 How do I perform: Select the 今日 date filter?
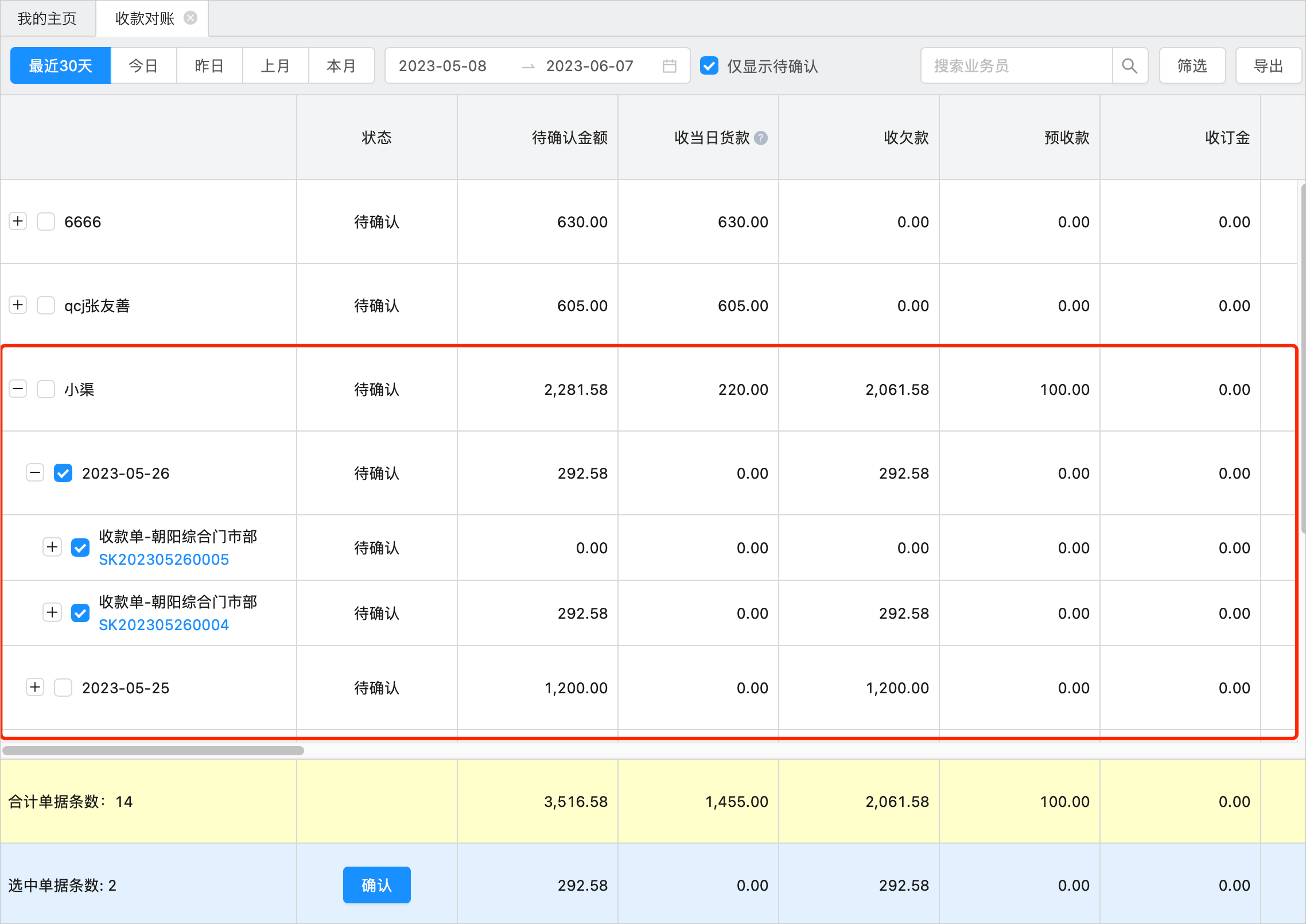pyautogui.click(x=143, y=66)
